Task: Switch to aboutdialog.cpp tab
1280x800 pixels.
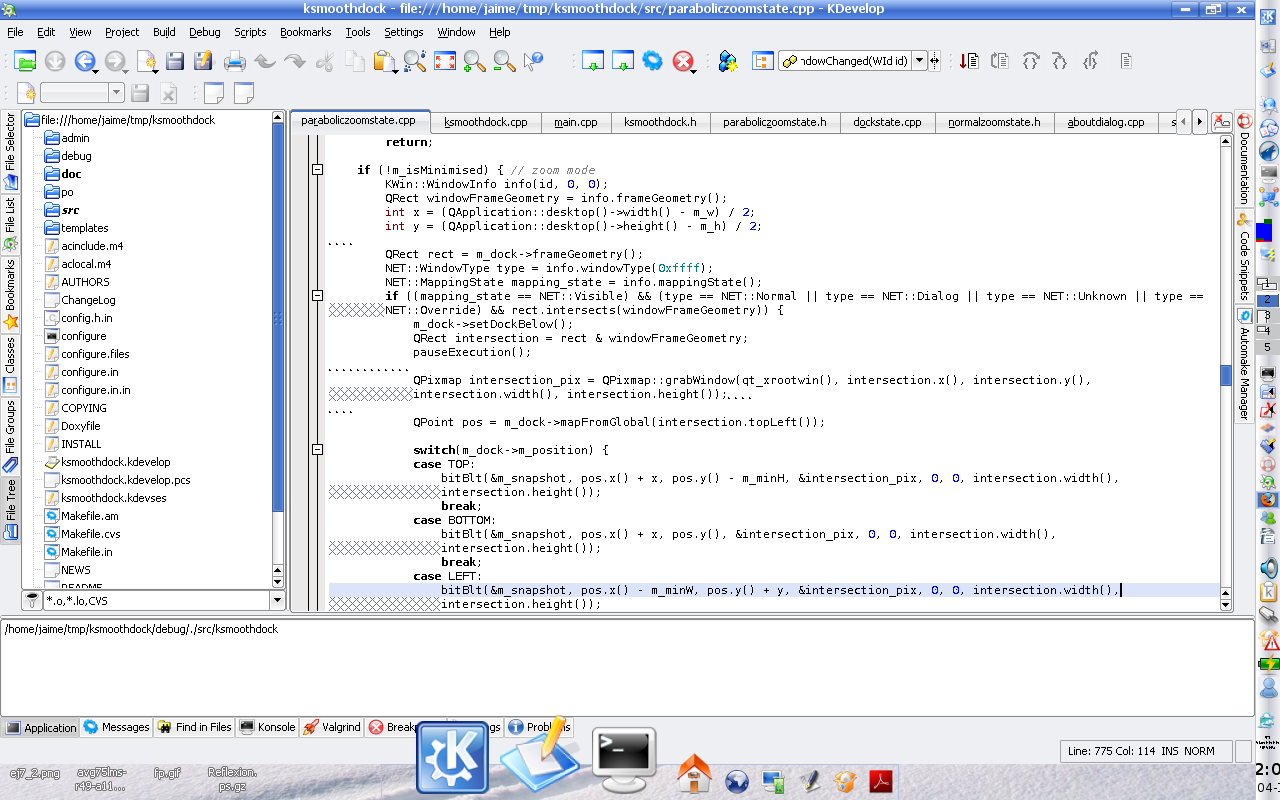Action: pos(1106,122)
